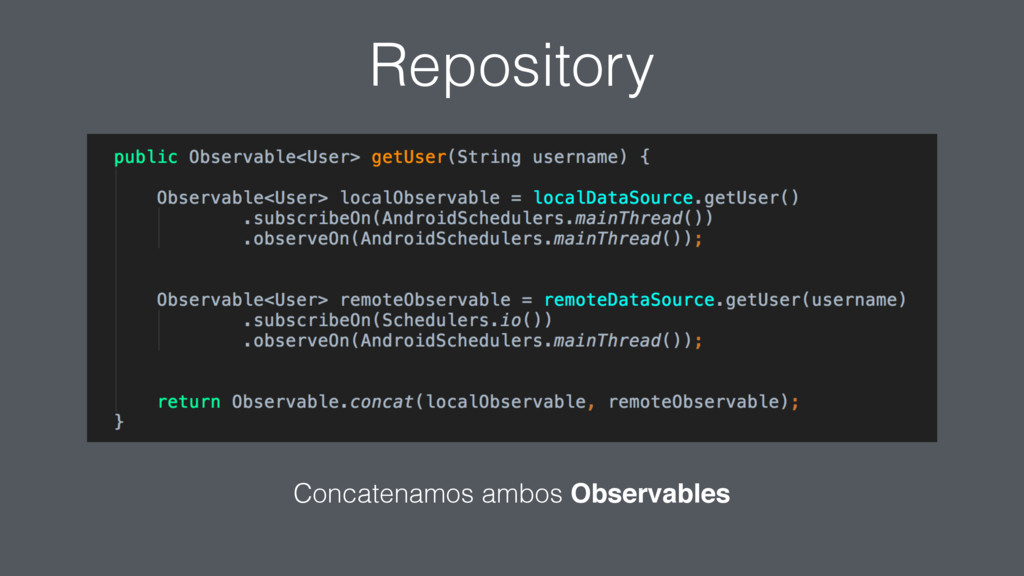Viewport: 1024px width, 576px height.
Task: Select cyan remoteDataSource identifier
Action: [x=629, y=300]
